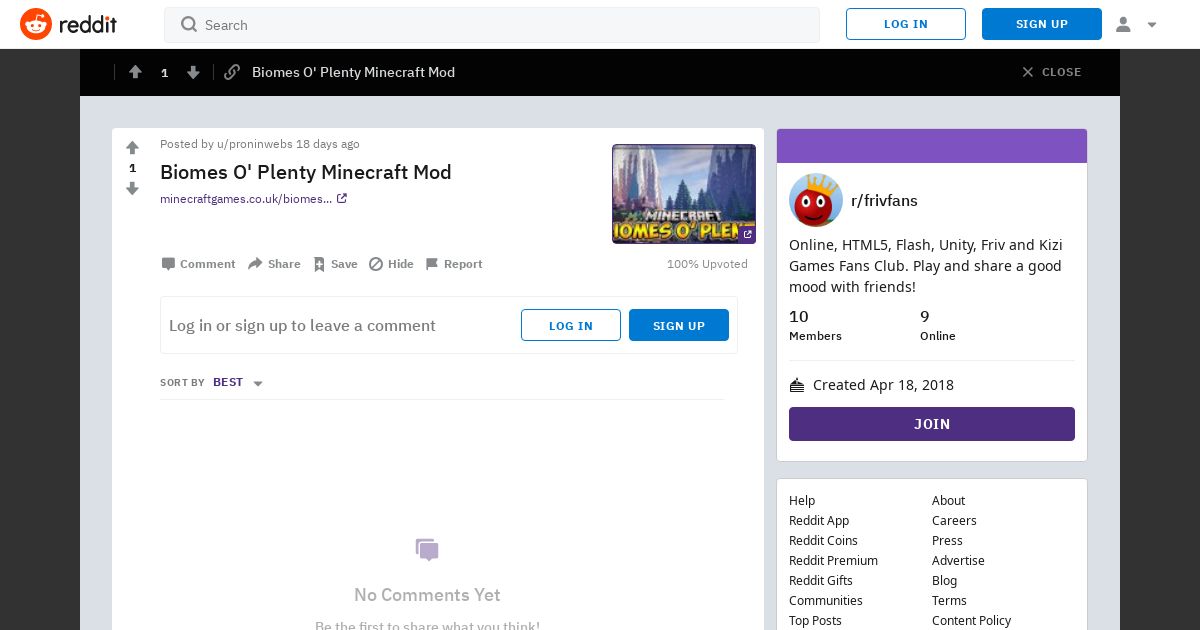Viewport: 1200px width, 630px height.
Task: Focus the Search input field
Action: coord(492,25)
